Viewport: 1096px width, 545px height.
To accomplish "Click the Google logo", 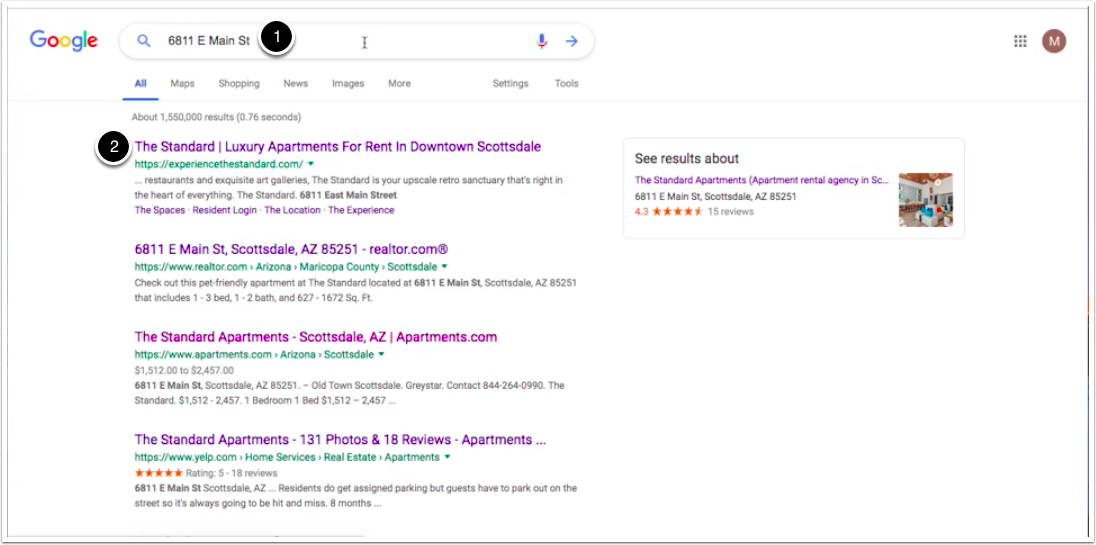I will (x=64, y=41).
